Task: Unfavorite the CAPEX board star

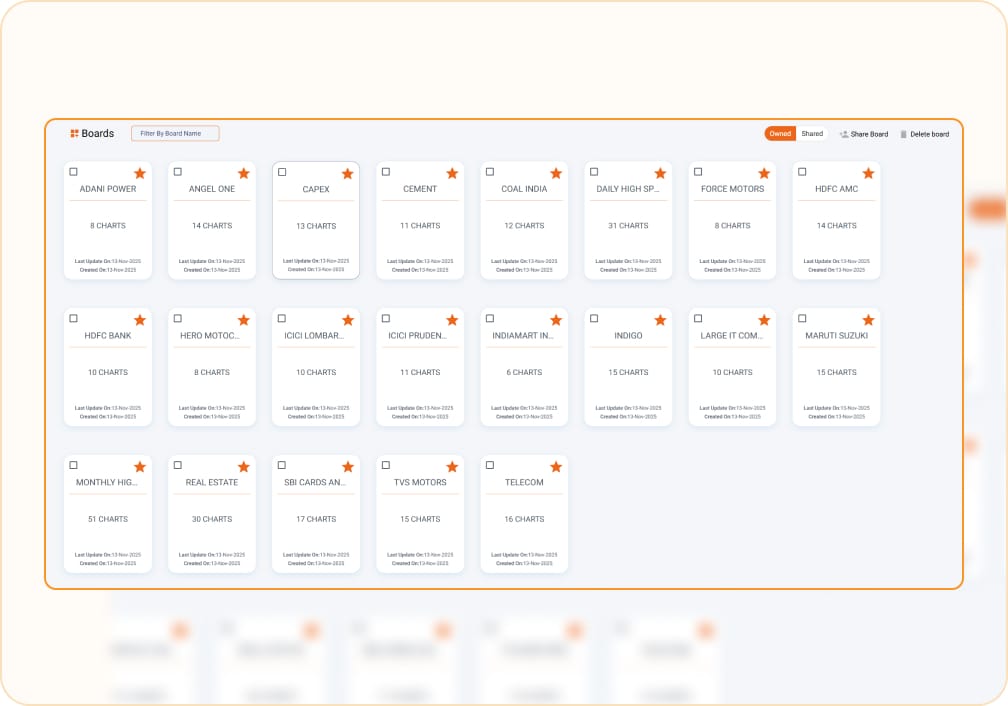Action: (348, 173)
